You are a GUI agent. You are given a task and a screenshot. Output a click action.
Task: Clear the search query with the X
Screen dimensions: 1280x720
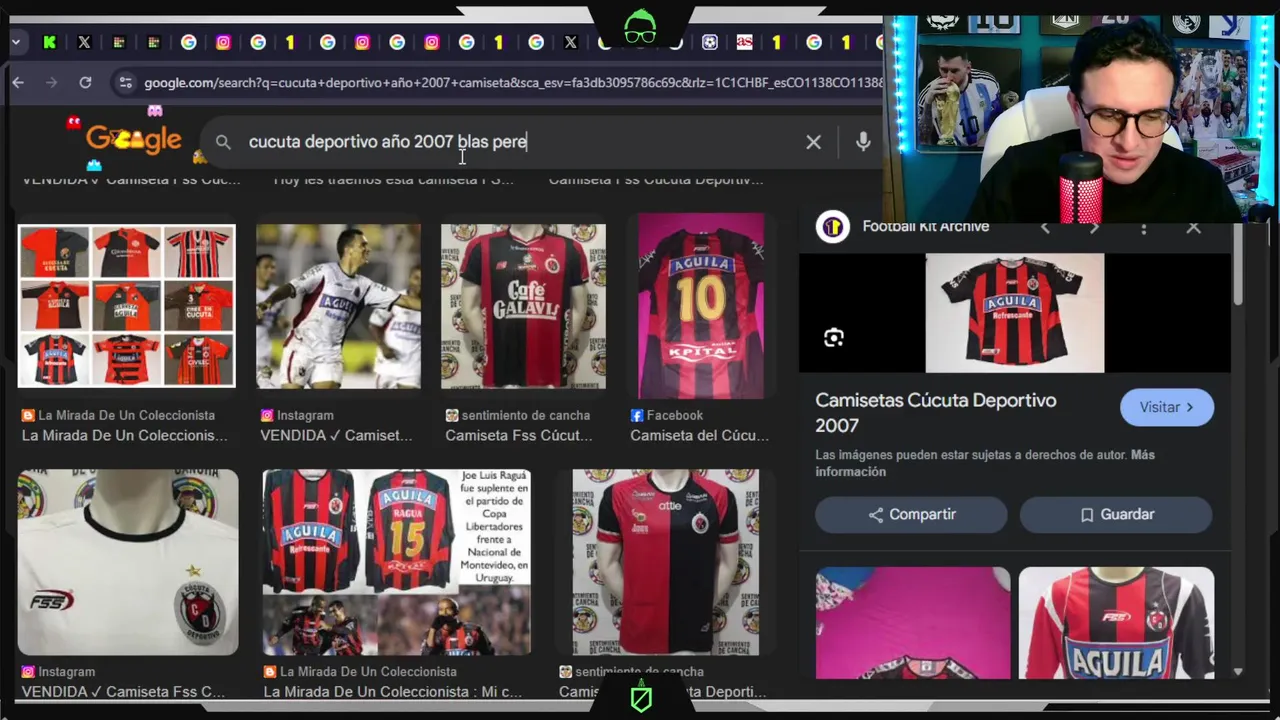point(813,142)
